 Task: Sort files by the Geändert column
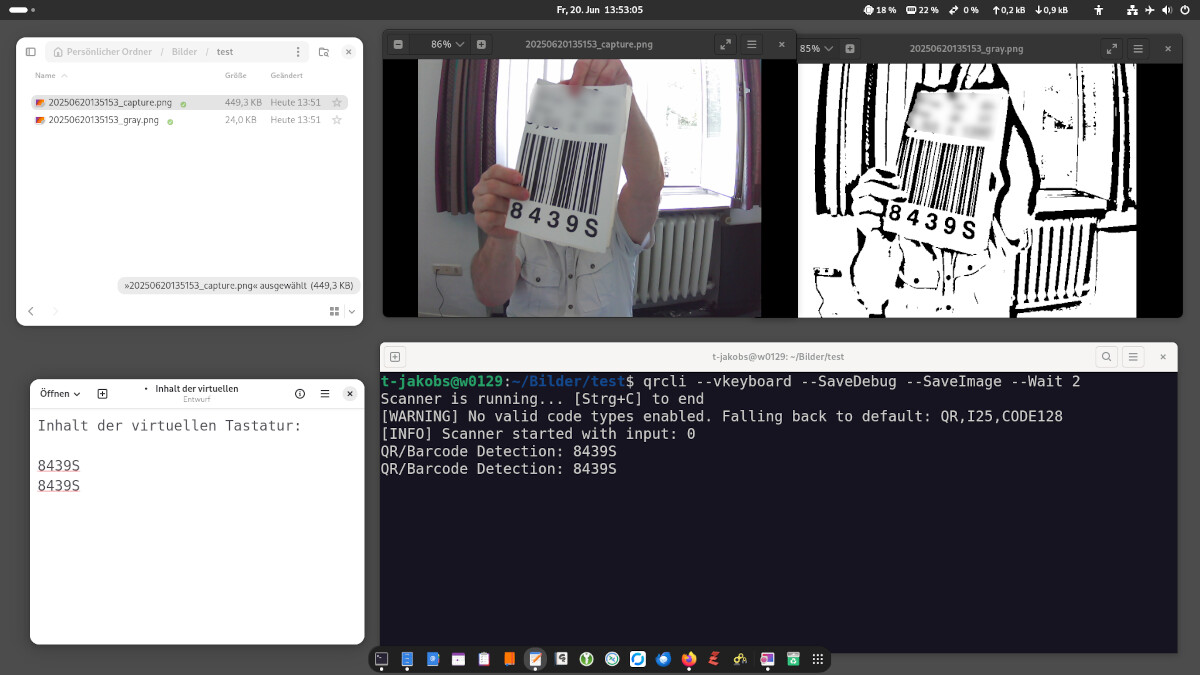point(286,76)
